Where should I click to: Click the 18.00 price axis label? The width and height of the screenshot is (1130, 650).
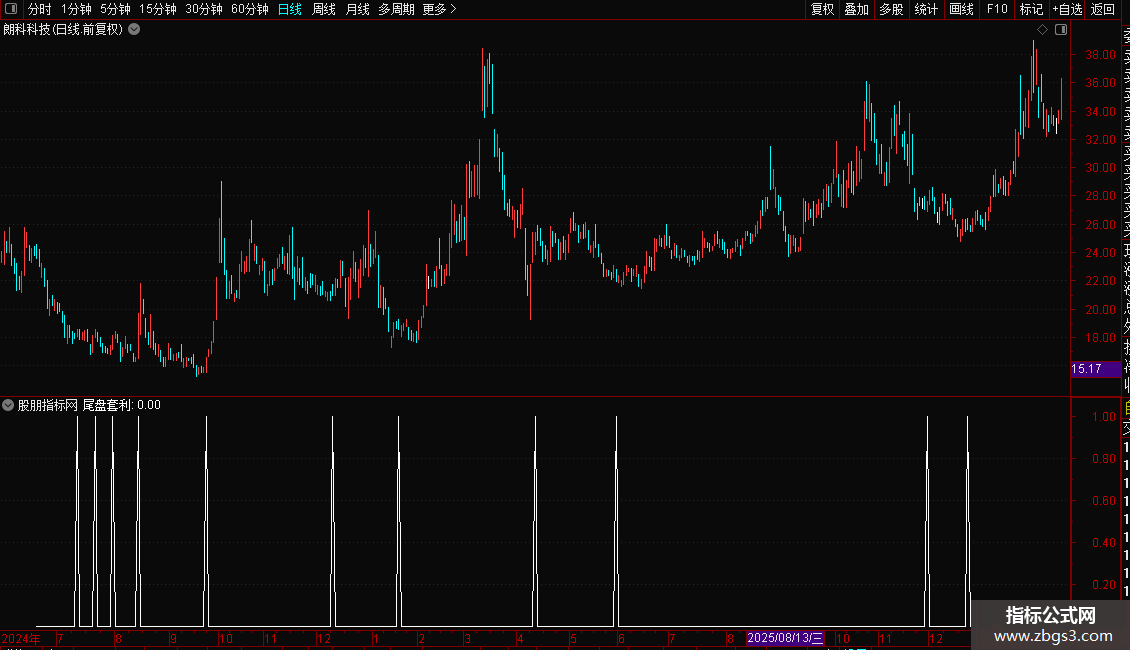[x=1100, y=338]
